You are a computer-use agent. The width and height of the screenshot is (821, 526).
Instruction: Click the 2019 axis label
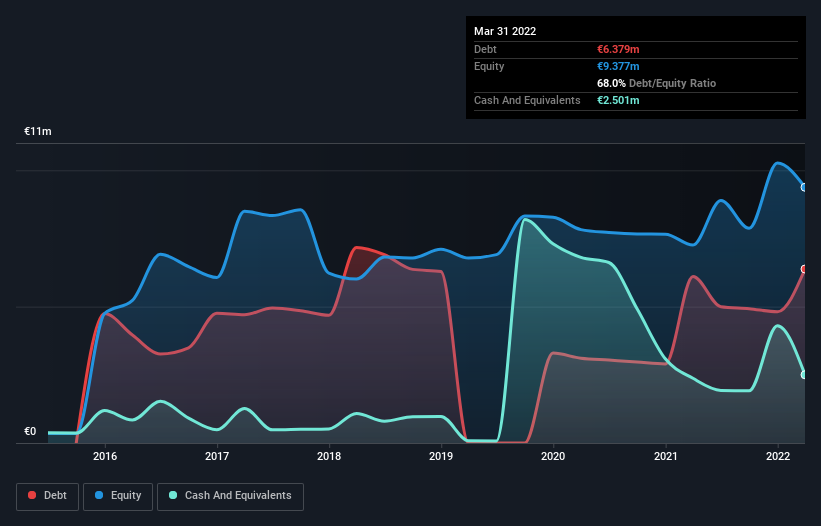(441, 456)
